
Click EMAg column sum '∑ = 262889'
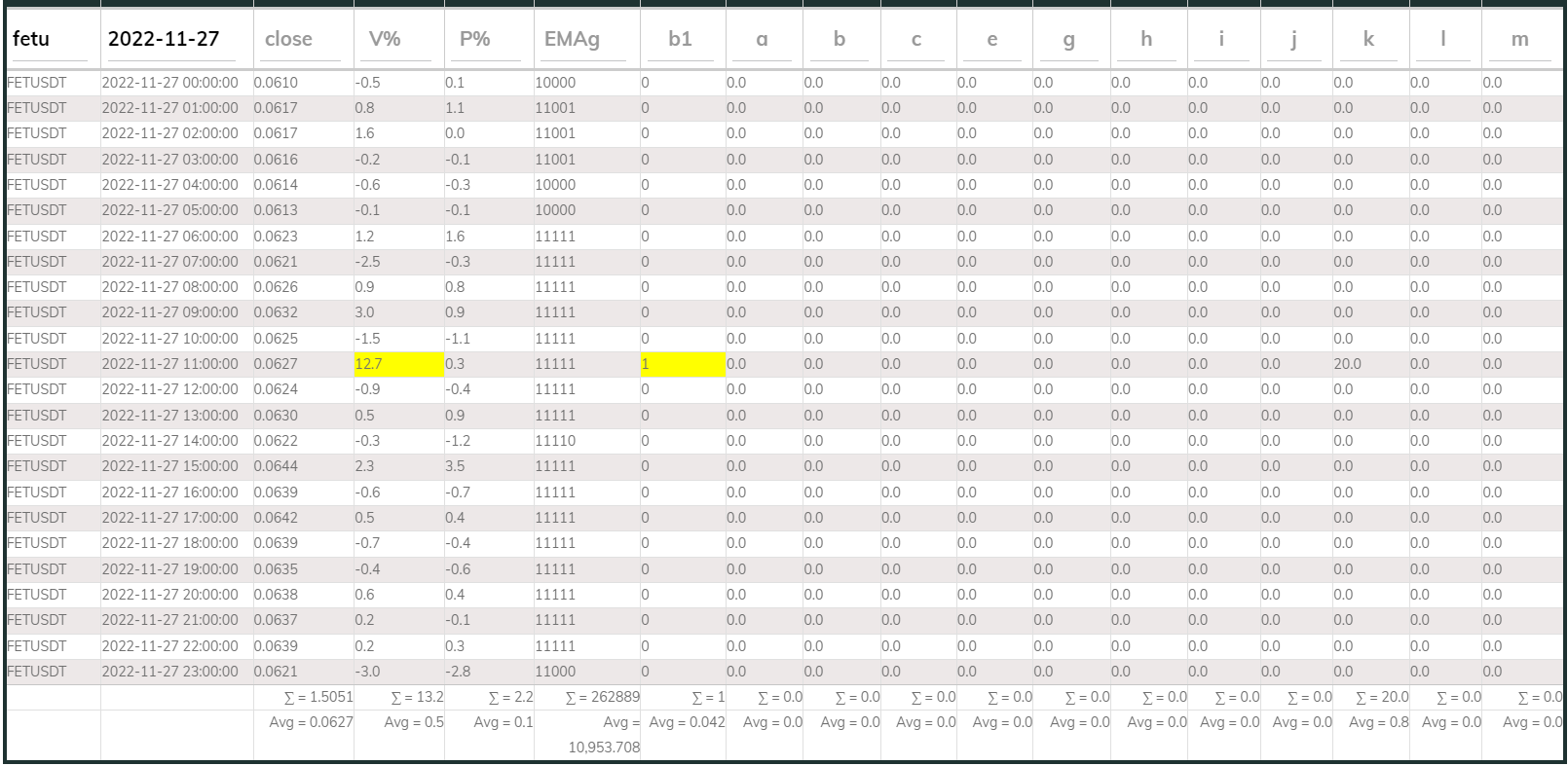tap(602, 697)
